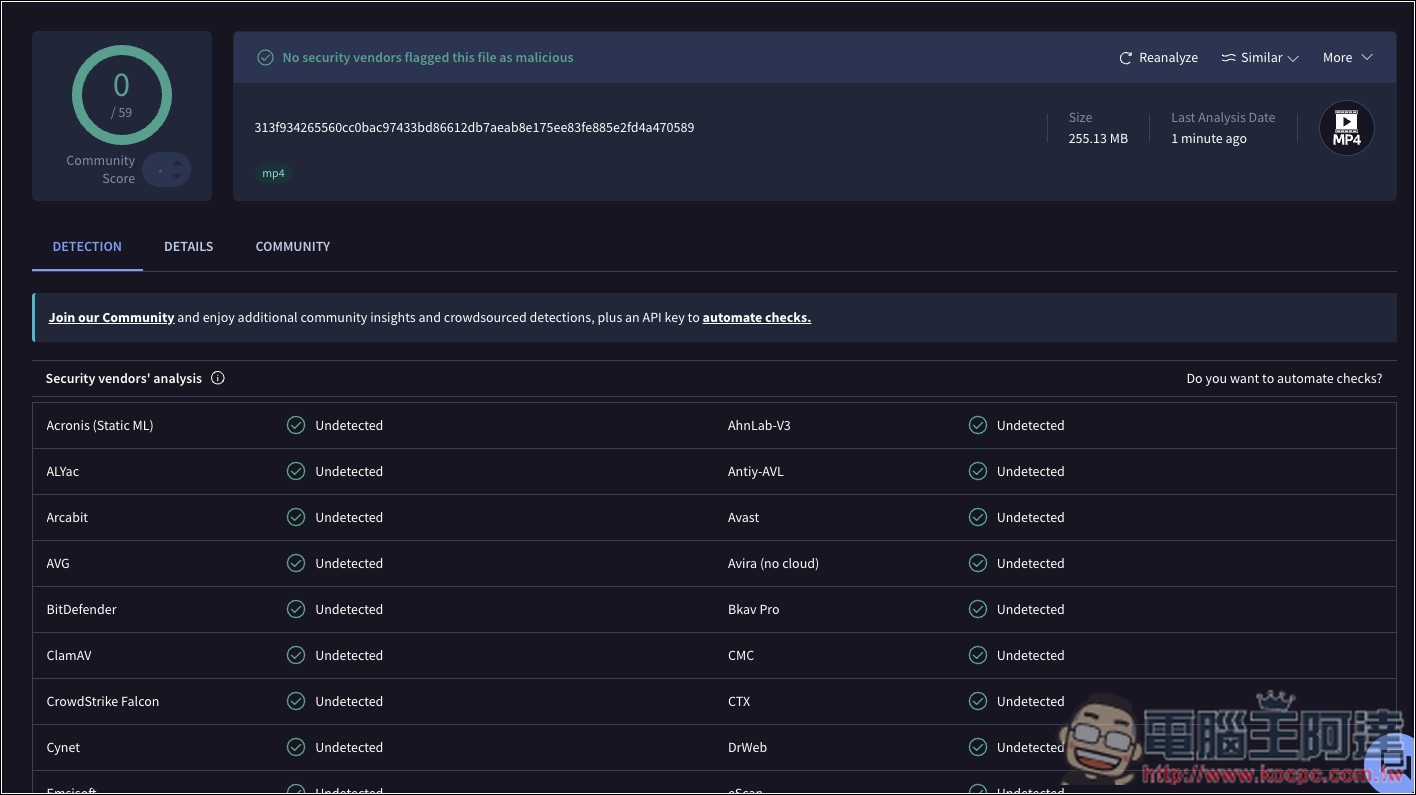
Task: Click the check icon for AhnLab-V3
Action: pos(978,425)
